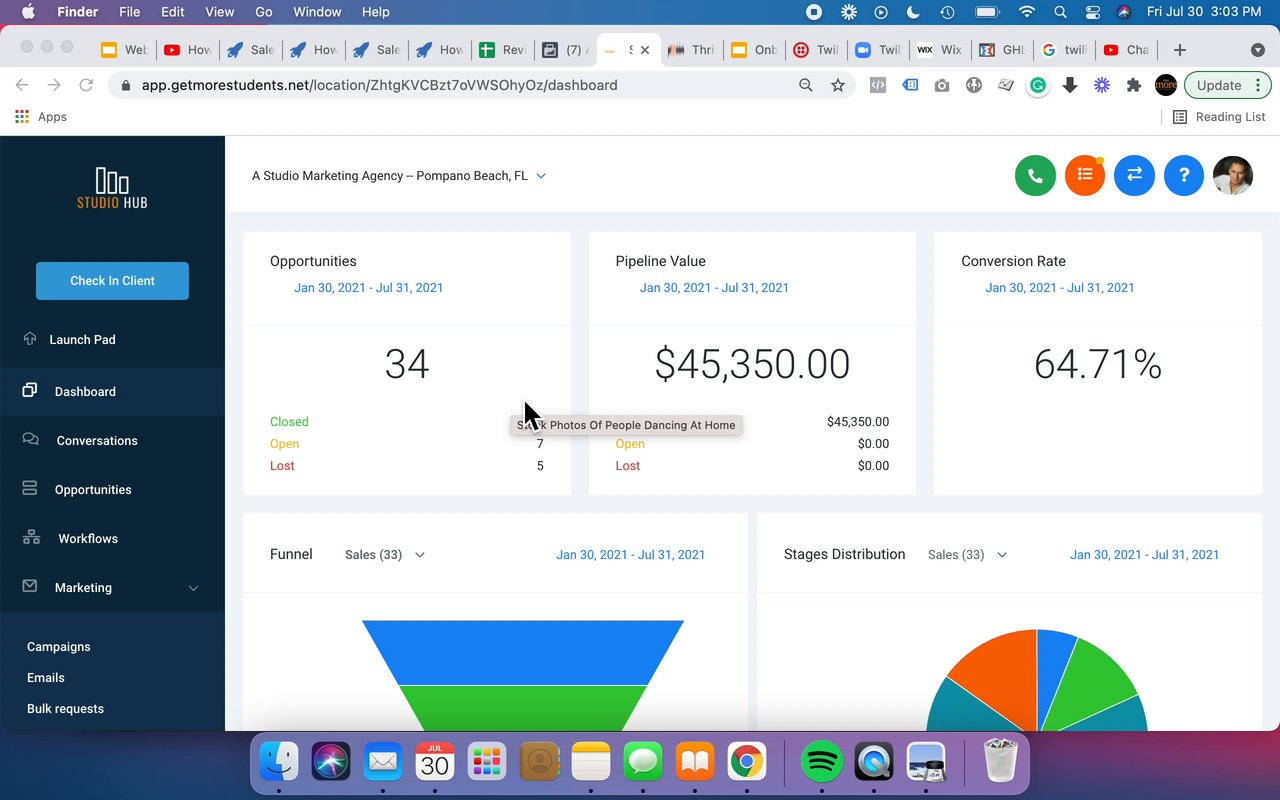Open the Opportunities date range picker
1280x800 pixels.
tap(368, 287)
